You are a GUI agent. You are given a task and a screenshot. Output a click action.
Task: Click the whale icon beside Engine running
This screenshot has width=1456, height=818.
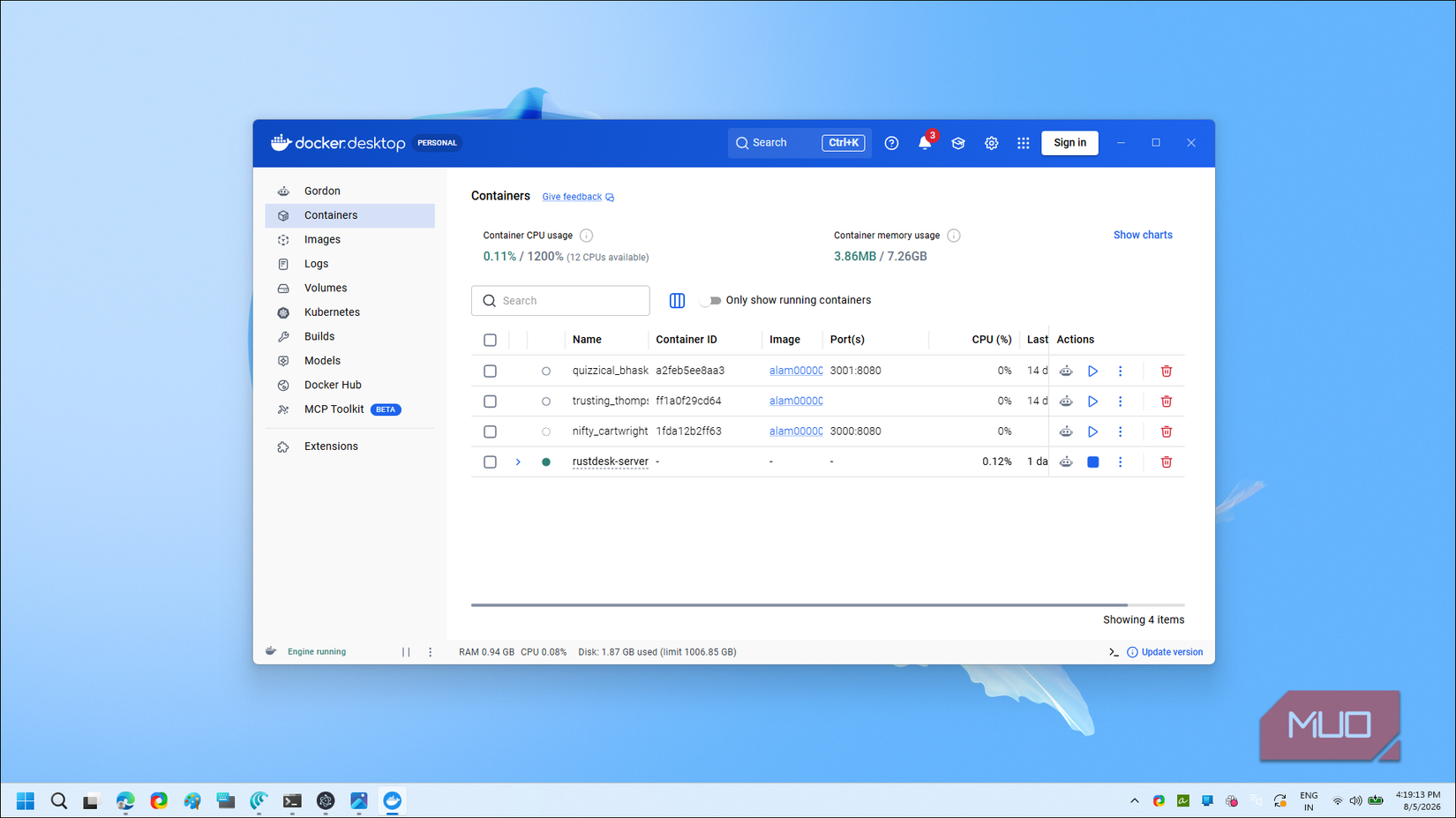pos(271,651)
